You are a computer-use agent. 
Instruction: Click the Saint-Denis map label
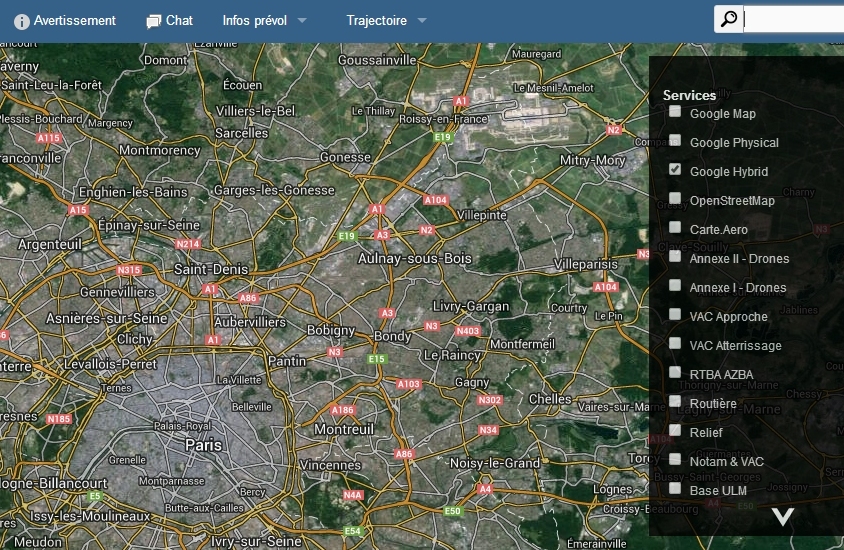pos(210,269)
